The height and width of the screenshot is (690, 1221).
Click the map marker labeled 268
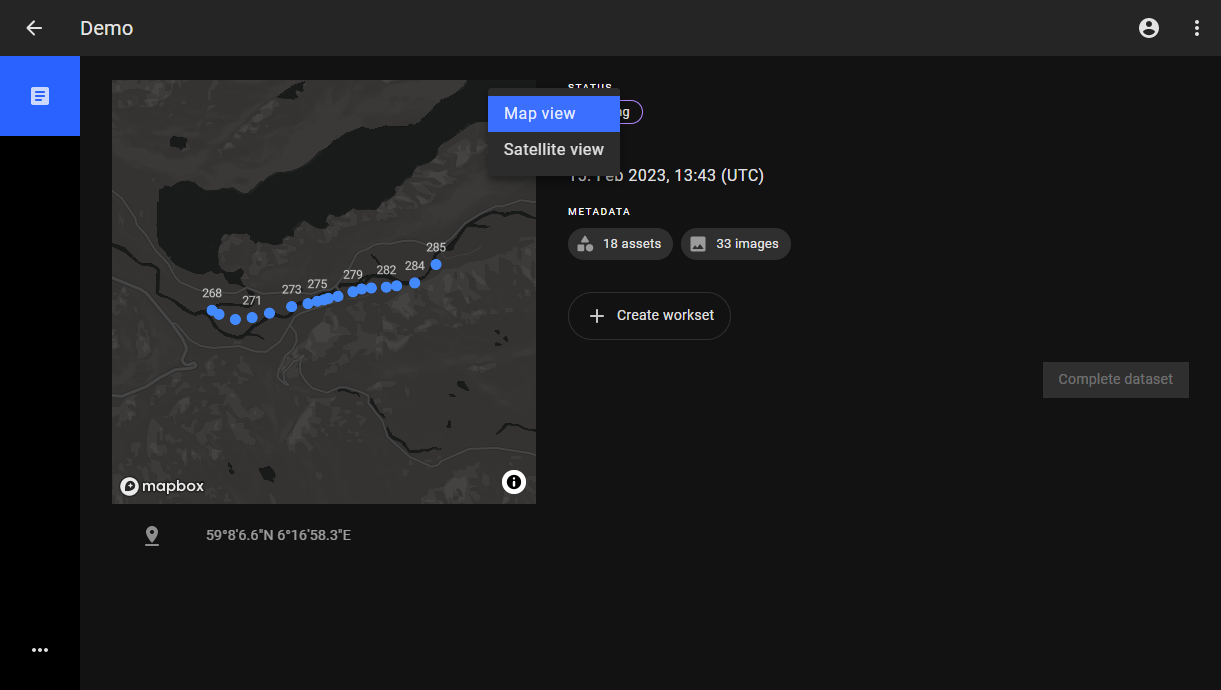pos(212,311)
